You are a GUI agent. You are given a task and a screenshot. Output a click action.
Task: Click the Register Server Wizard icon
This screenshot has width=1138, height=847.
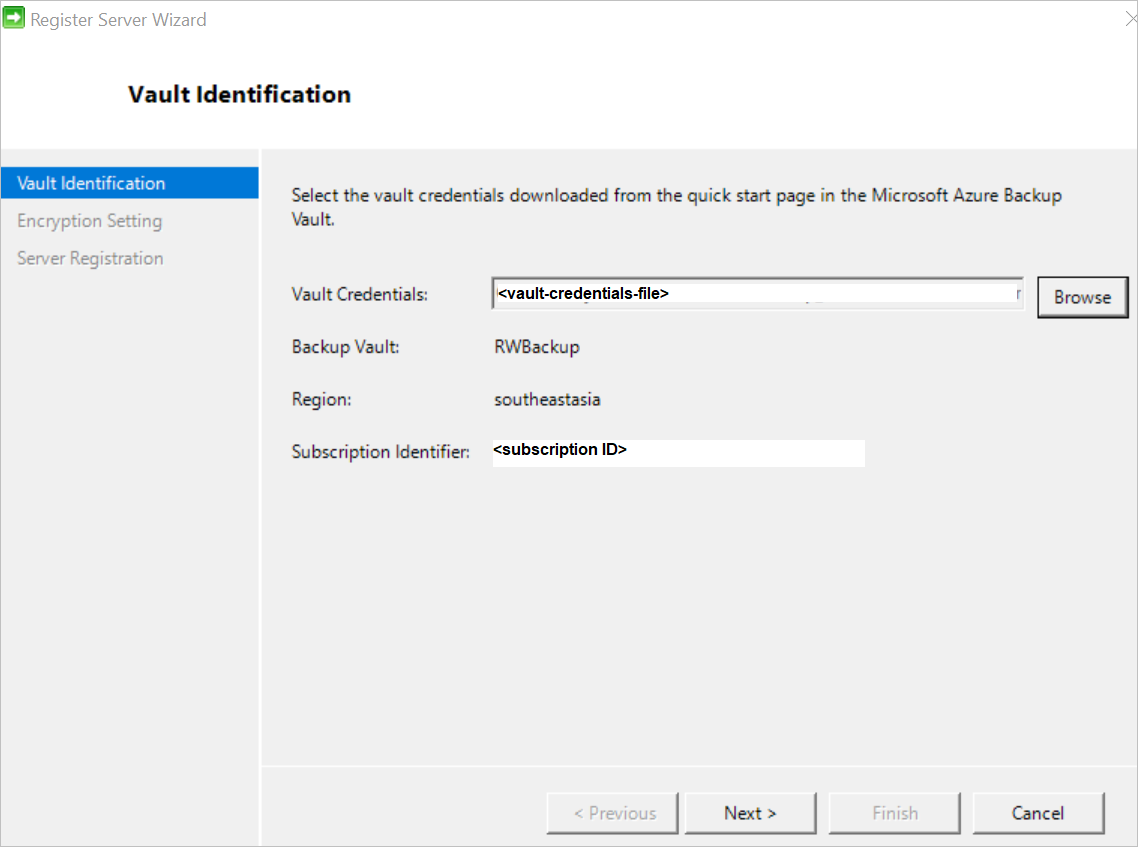click(x=14, y=17)
